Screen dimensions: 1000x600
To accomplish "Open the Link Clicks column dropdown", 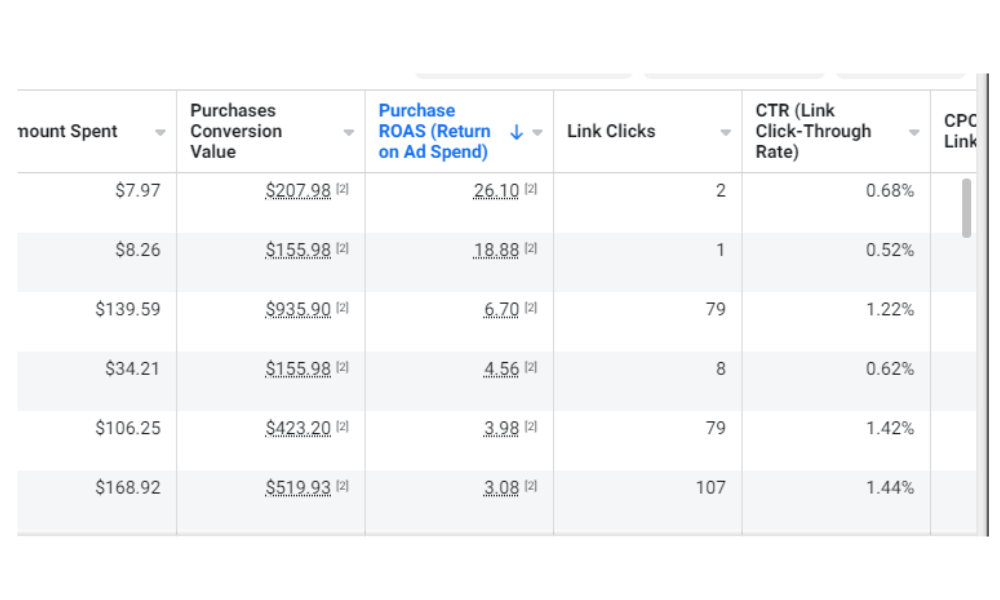I will [x=726, y=132].
